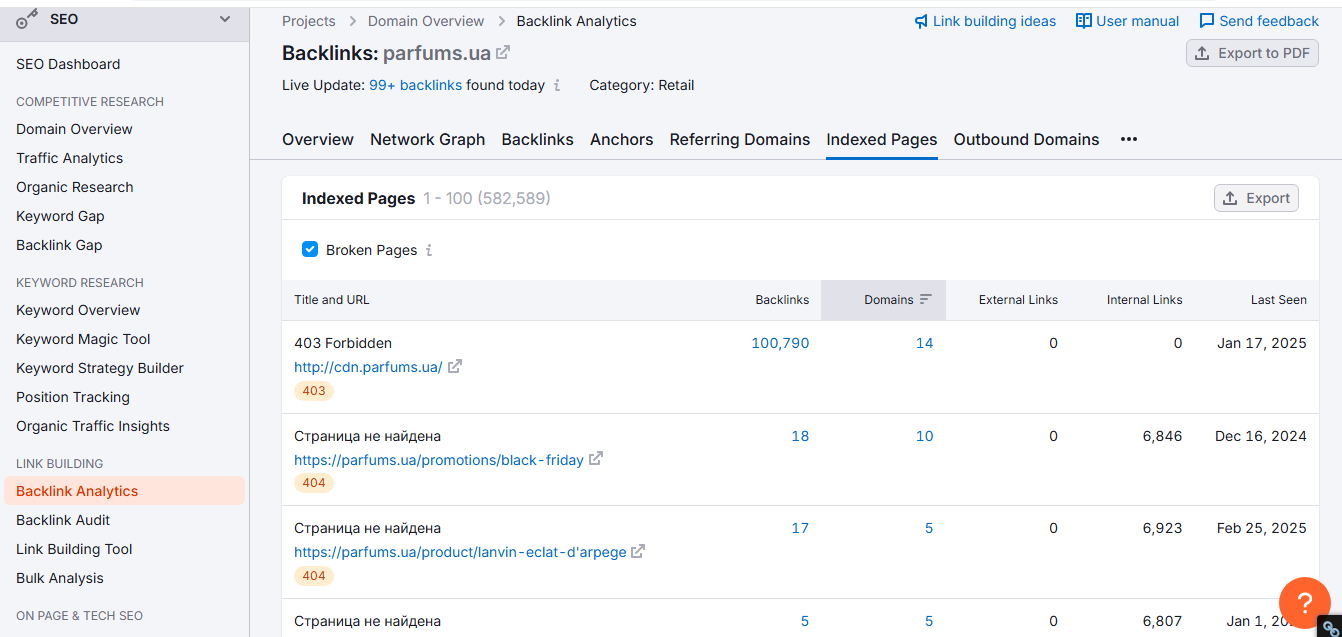Go to Domain Overview breadcrumb
The image size is (1342, 637).
[426, 21]
